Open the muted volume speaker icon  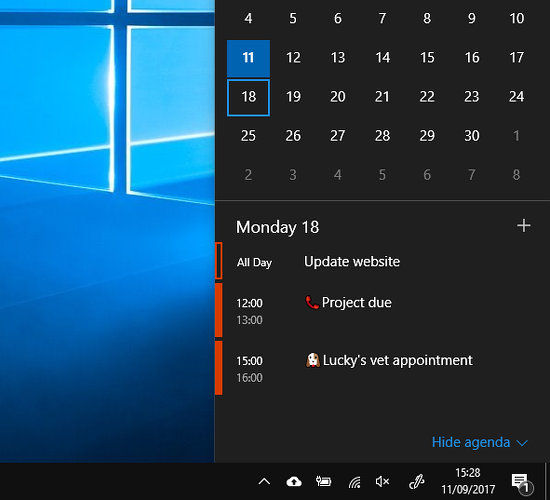382,481
